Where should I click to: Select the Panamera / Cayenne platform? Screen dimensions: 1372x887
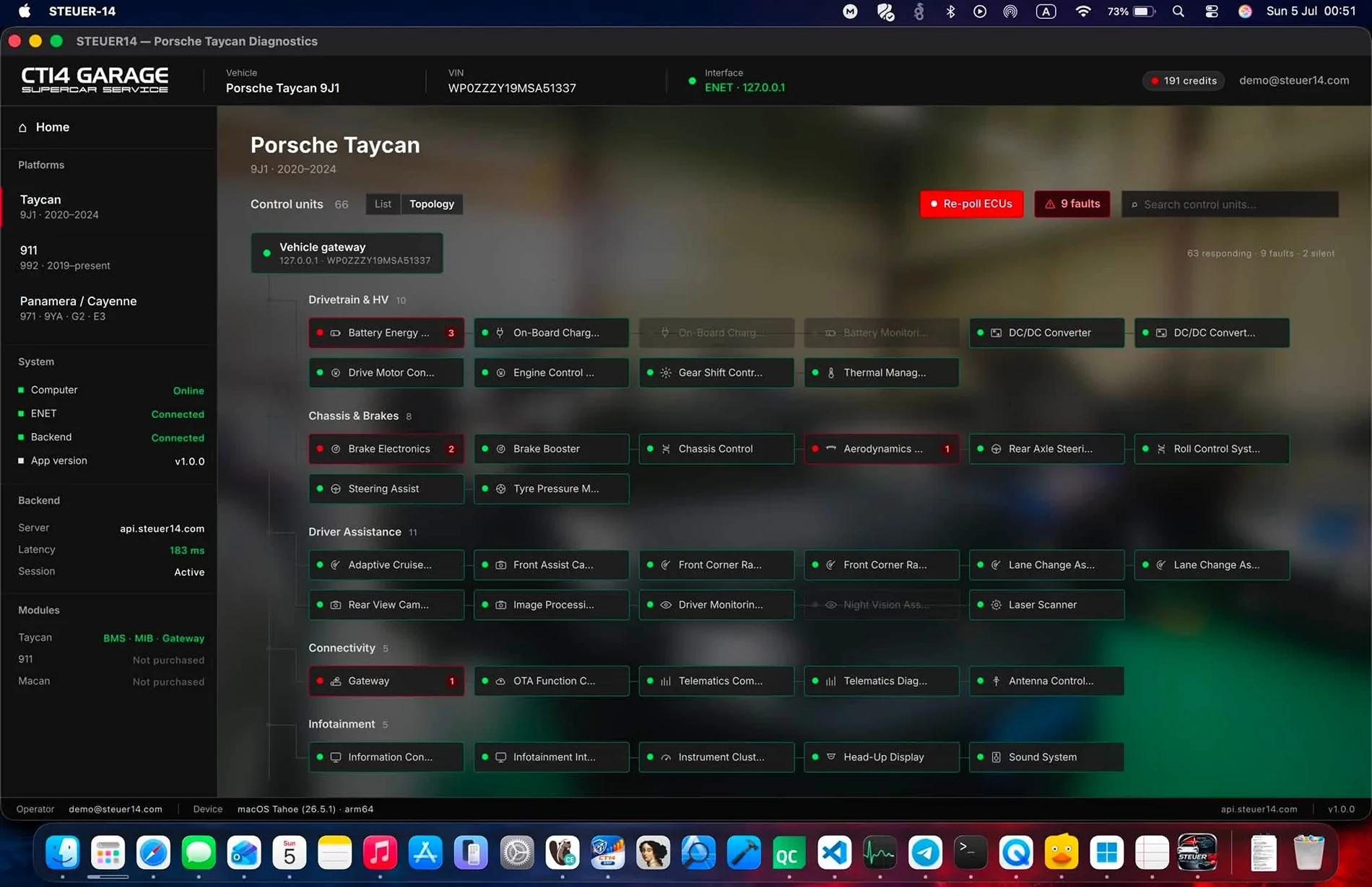(108, 308)
